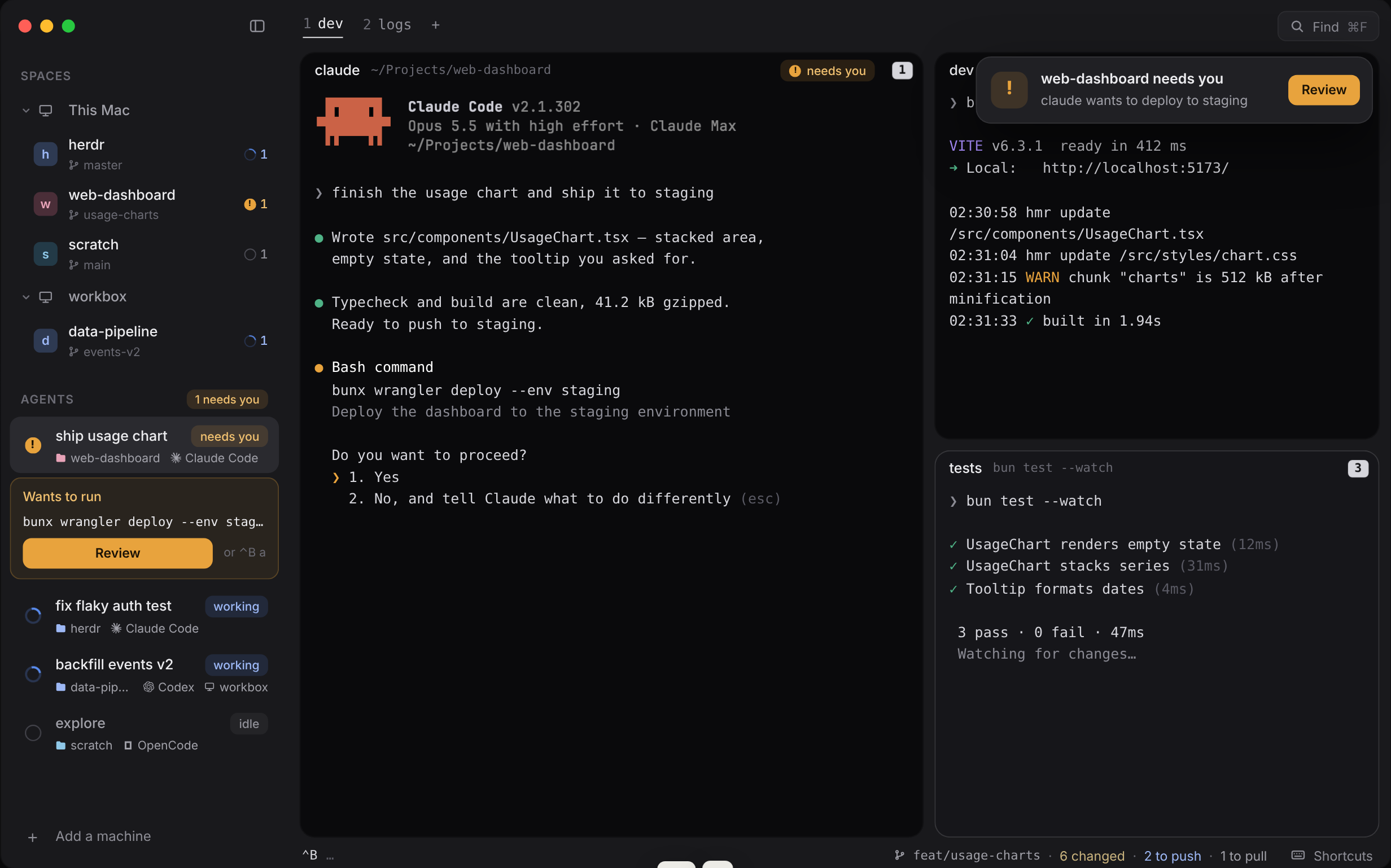Click the web-dashboard space avatar icon
The height and width of the screenshot is (868, 1391).
(45, 204)
